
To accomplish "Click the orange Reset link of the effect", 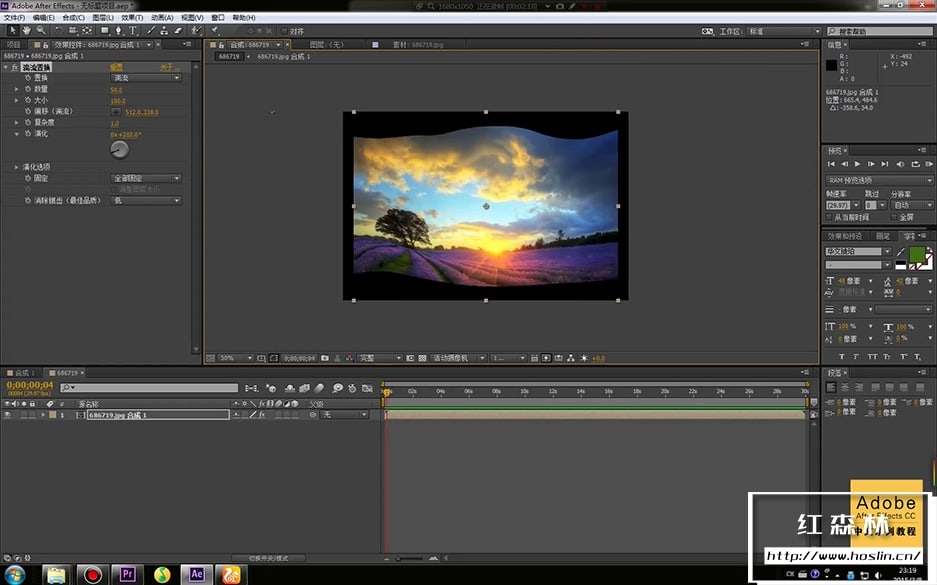I will (x=117, y=68).
